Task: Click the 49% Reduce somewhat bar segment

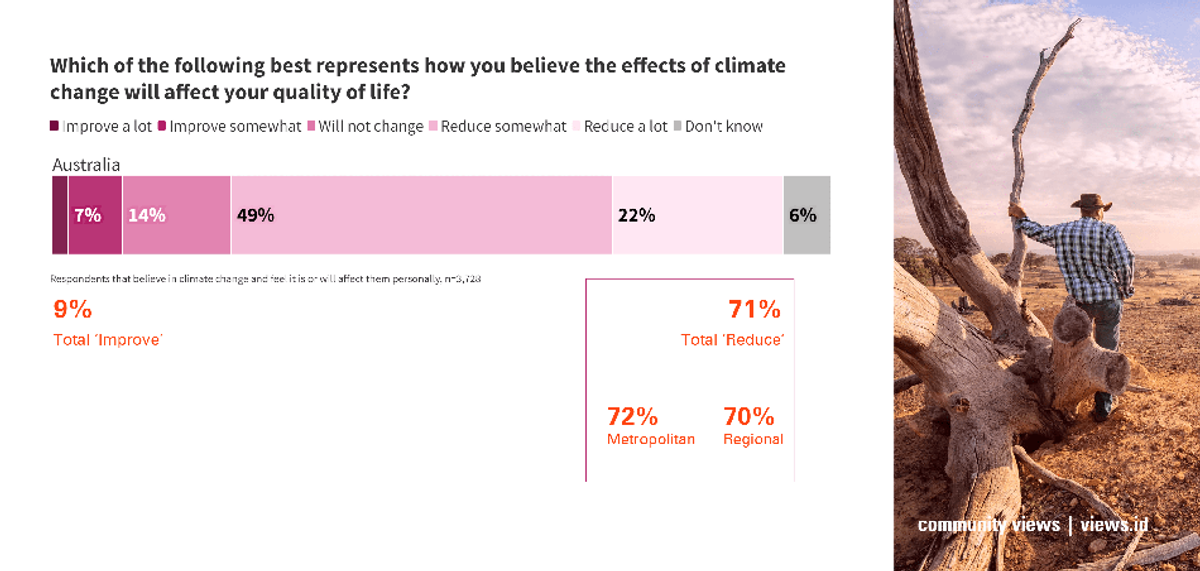Action: pyautogui.click(x=421, y=215)
